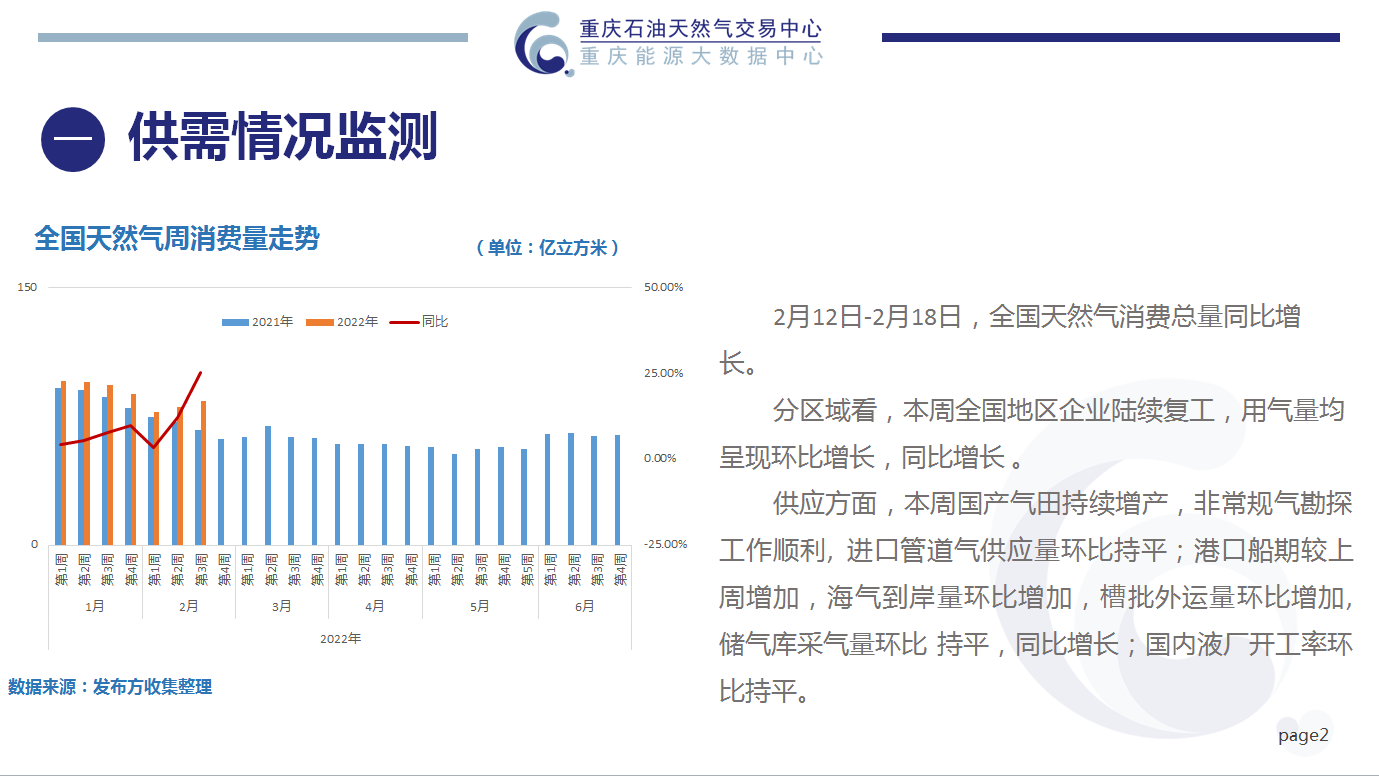Click the 5月 month label
1379x776 pixels.
[480, 606]
